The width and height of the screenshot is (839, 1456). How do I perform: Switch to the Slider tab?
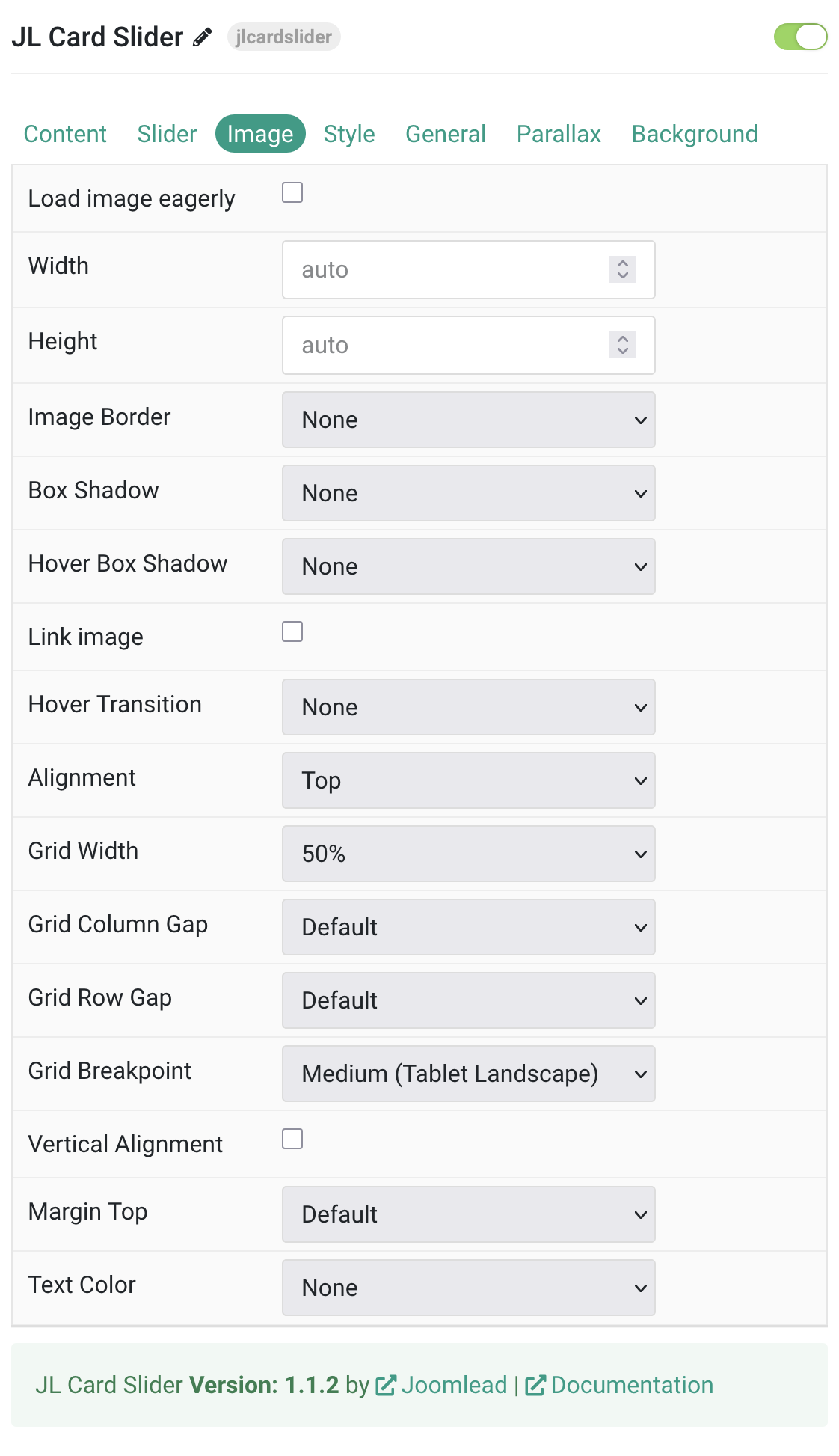click(x=167, y=134)
